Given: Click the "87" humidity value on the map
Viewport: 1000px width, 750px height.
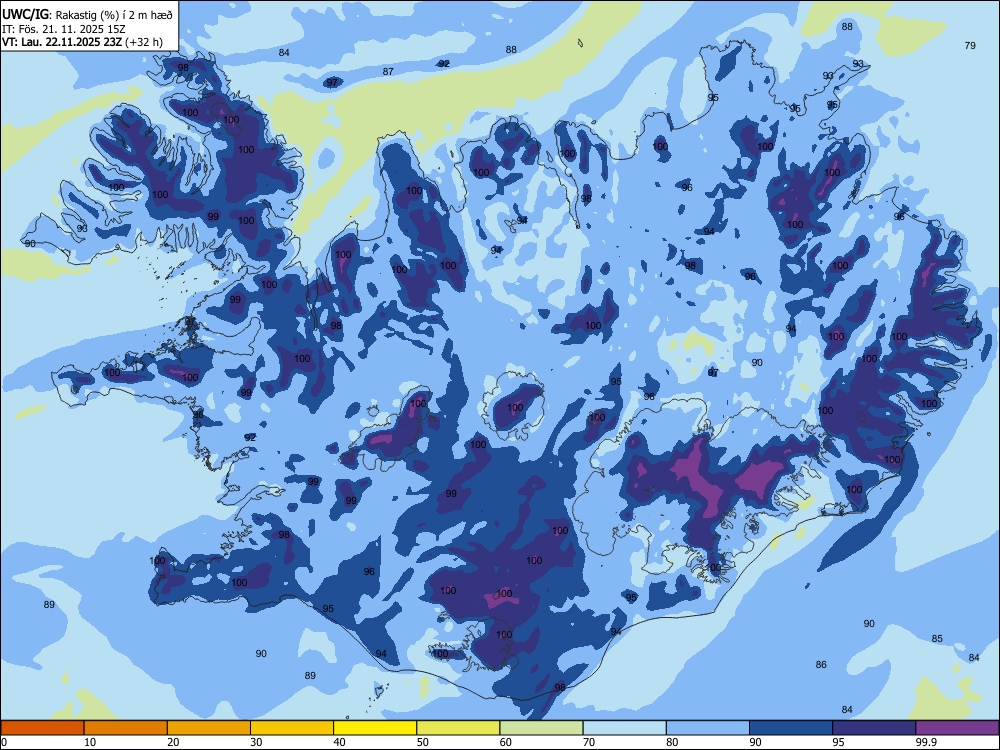Looking at the screenshot, I should tap(388, 71).
